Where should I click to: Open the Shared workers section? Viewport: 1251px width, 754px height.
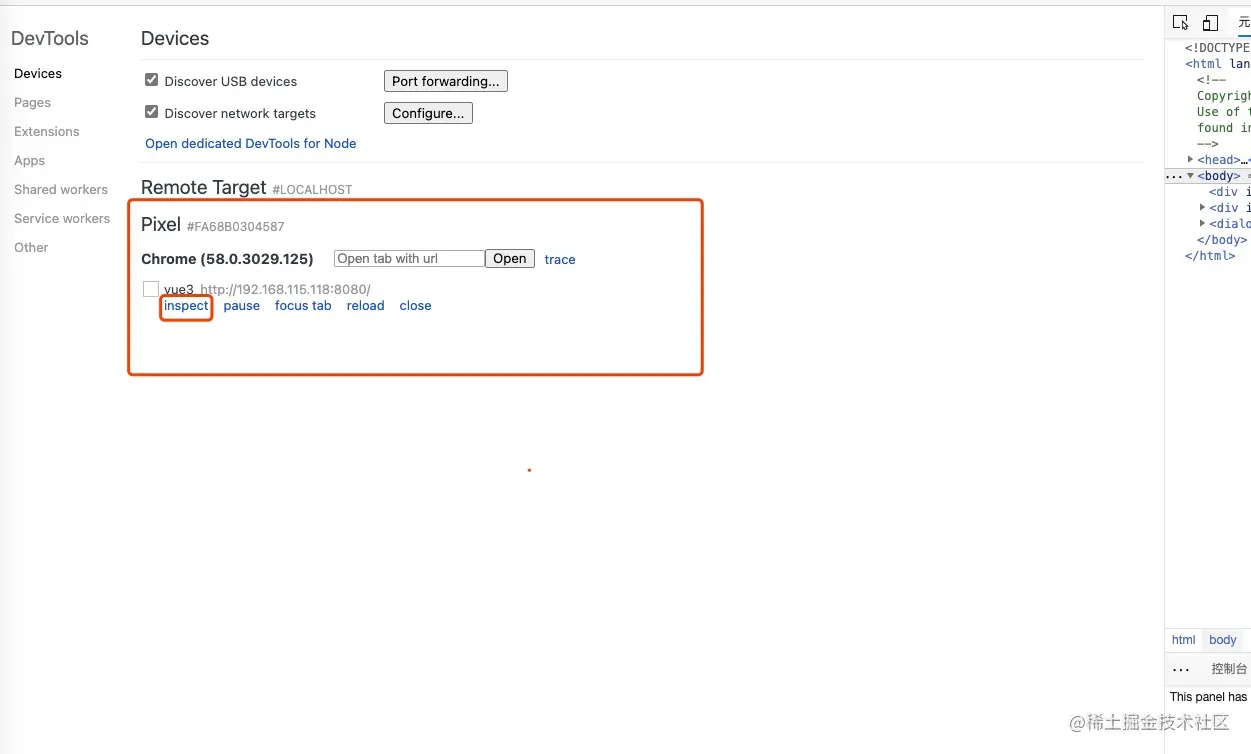pyautogui.click(x=61, y=190)
